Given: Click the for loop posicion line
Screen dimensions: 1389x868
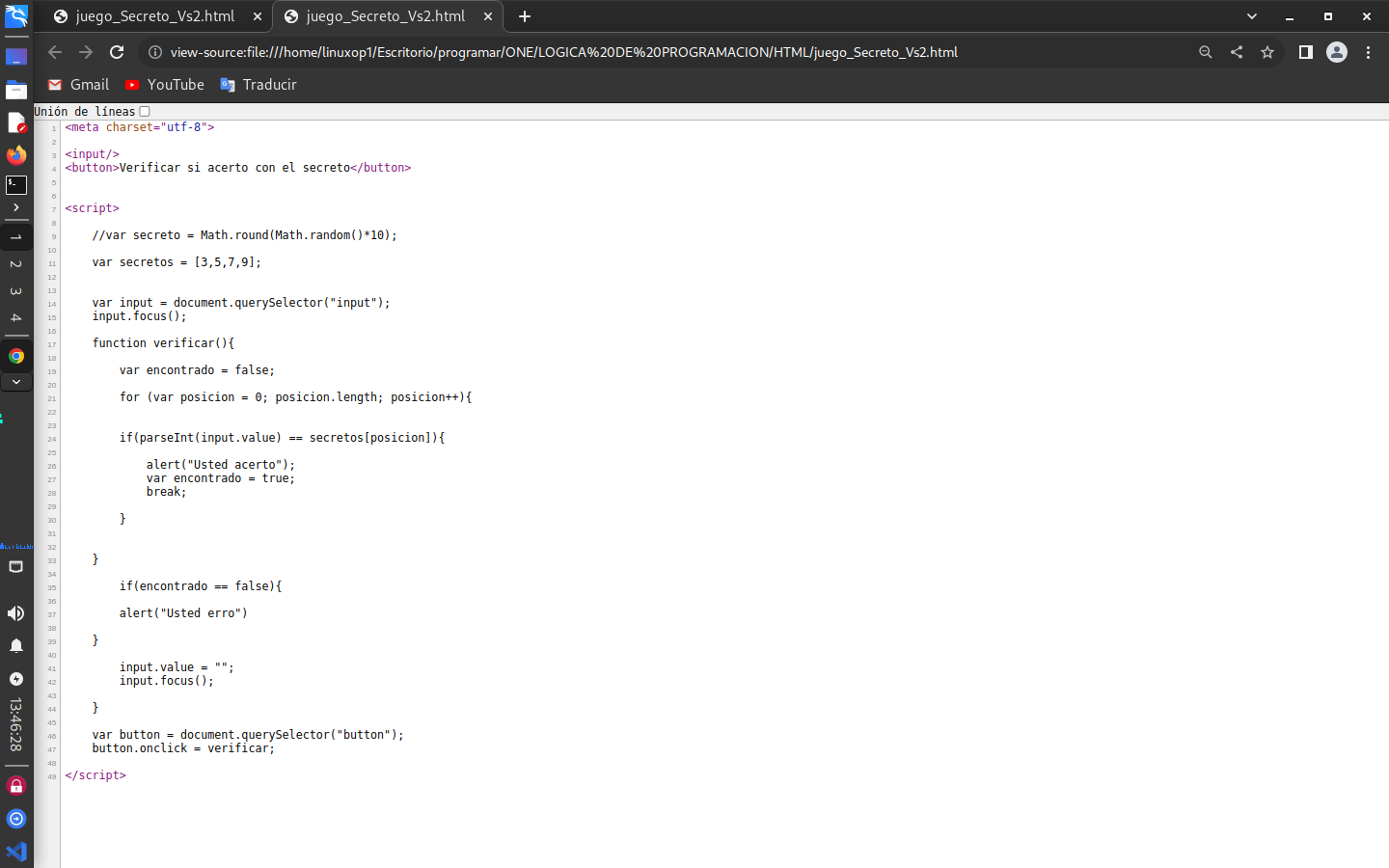Looking at the screenshot, I should (295, 397).
